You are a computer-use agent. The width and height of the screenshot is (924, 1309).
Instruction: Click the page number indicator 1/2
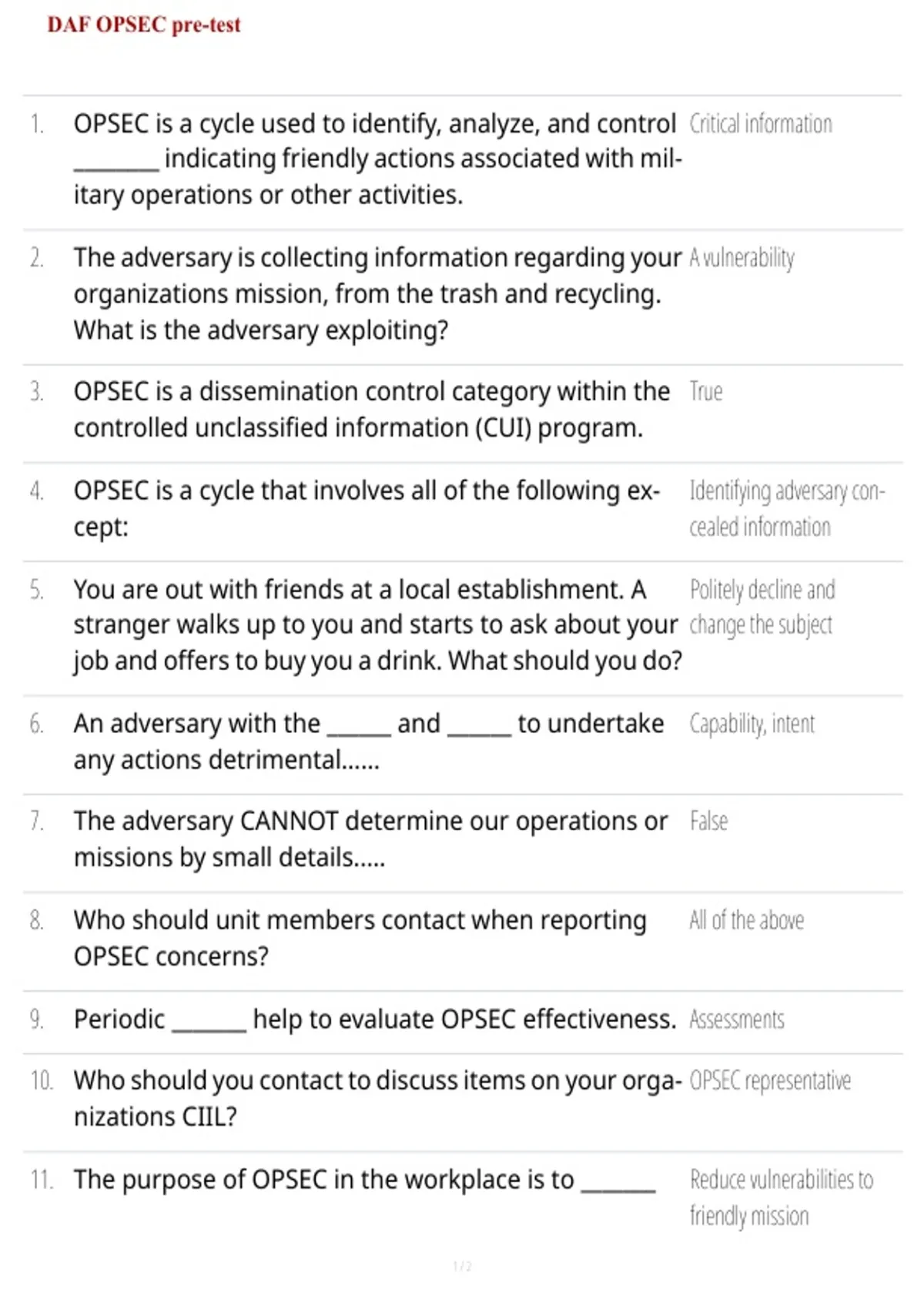[462, 1267]
